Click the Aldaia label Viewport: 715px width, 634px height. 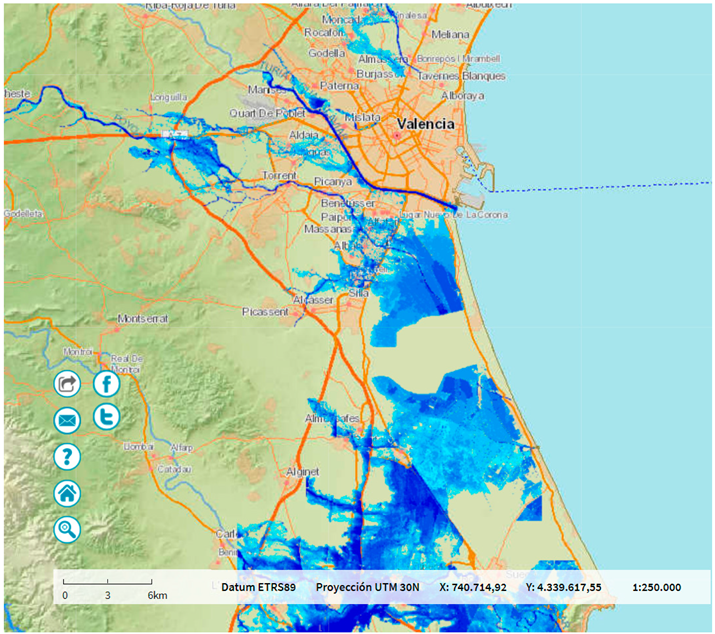[304, 135]
